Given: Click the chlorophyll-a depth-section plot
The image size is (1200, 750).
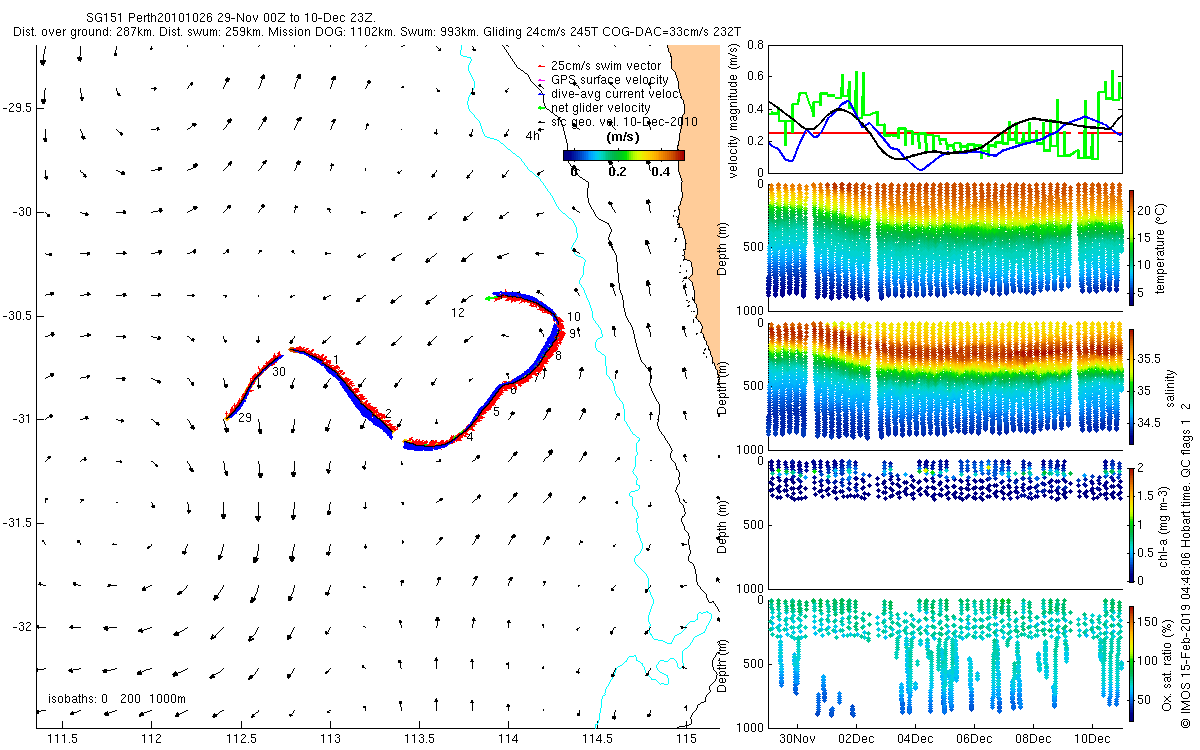Looking at the screenshot, I should coord(945,524).
